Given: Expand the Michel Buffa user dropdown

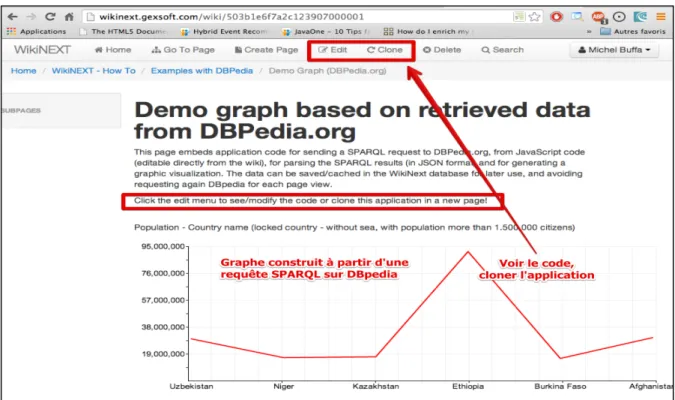Looking at the screenshot, I should (614, 50).
